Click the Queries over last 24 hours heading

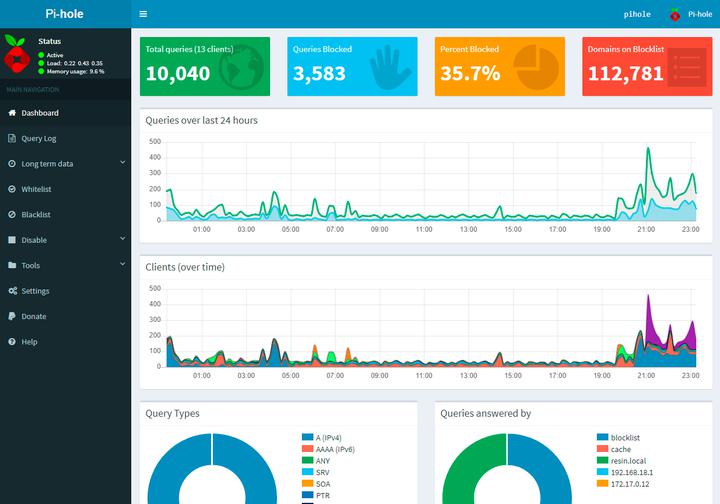(x=201, y=120)
